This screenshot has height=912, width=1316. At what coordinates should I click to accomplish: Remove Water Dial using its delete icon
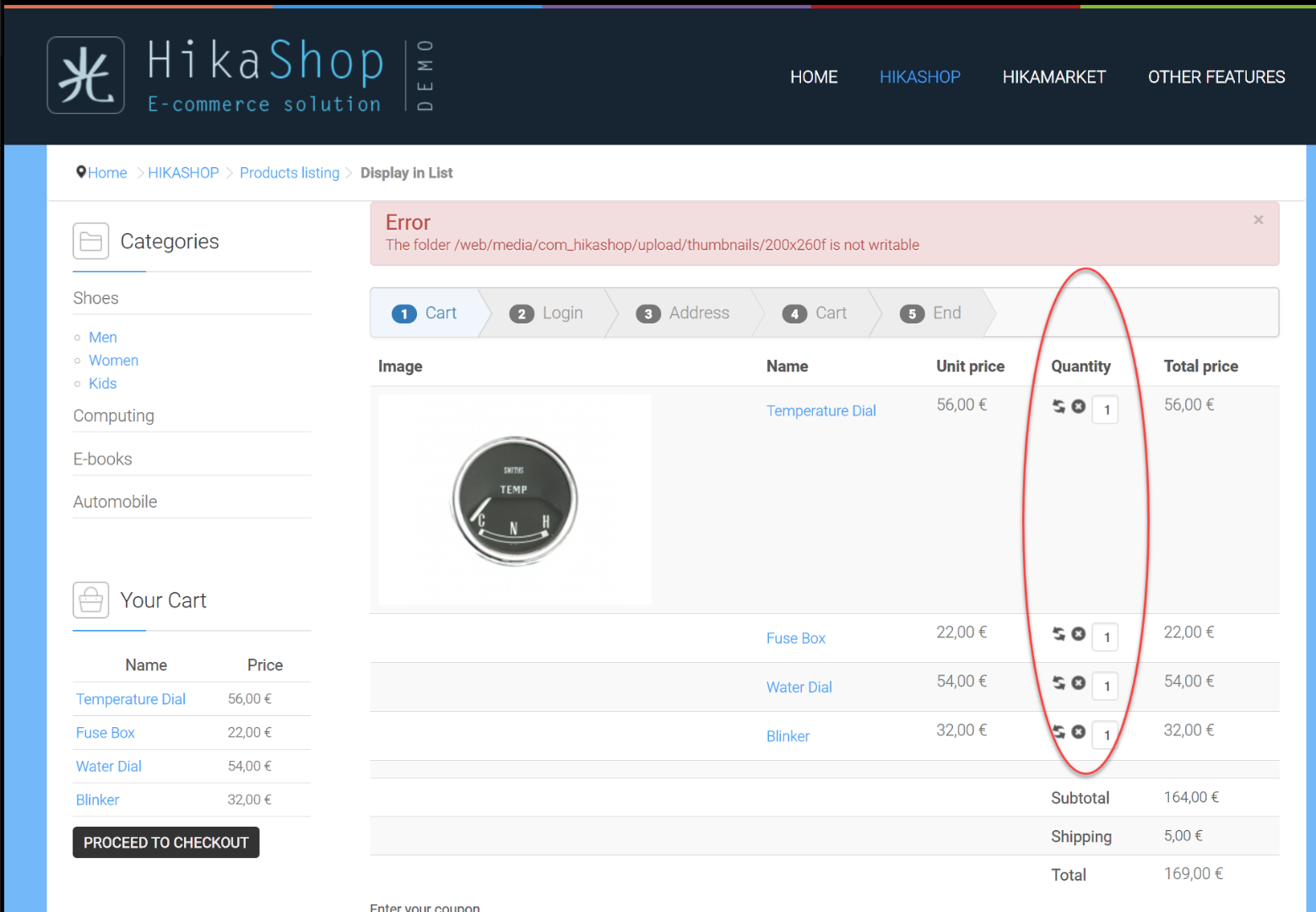[1078, 682]
